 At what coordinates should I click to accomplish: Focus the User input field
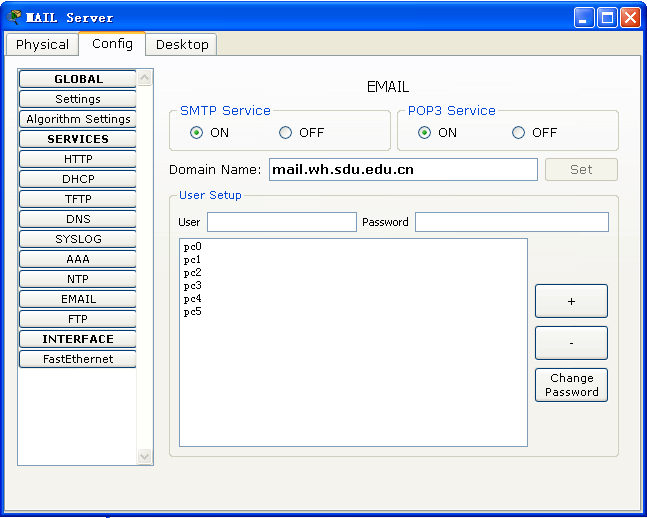click(281, 222)
